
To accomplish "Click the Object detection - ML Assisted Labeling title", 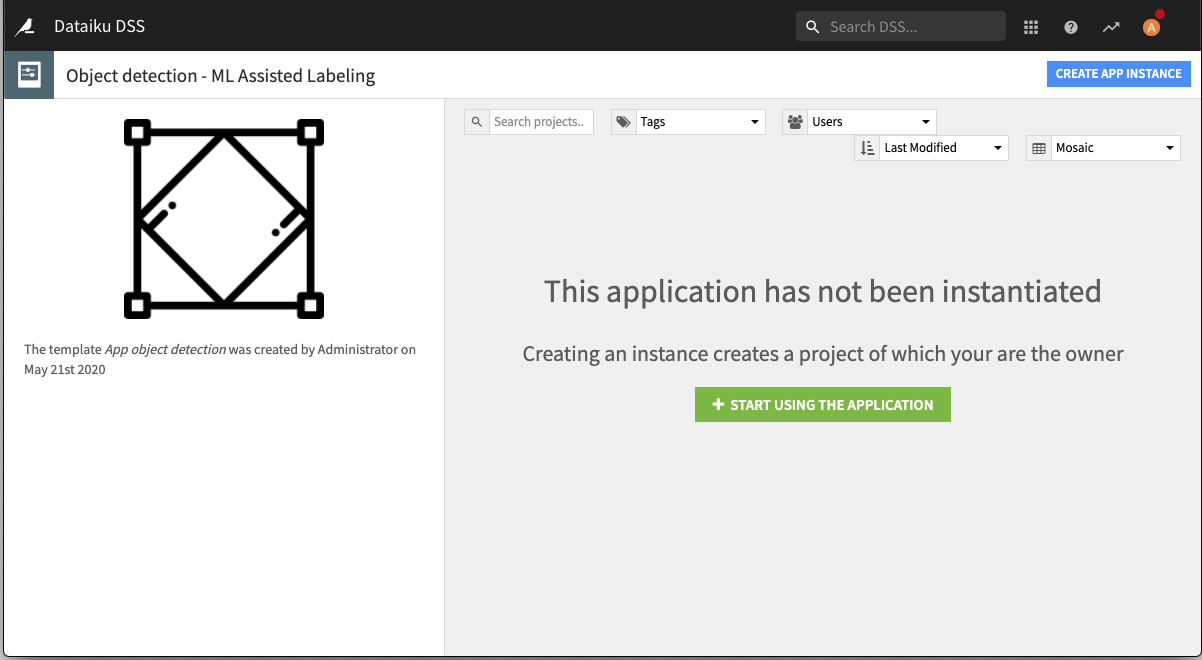I will coord(221,76).
